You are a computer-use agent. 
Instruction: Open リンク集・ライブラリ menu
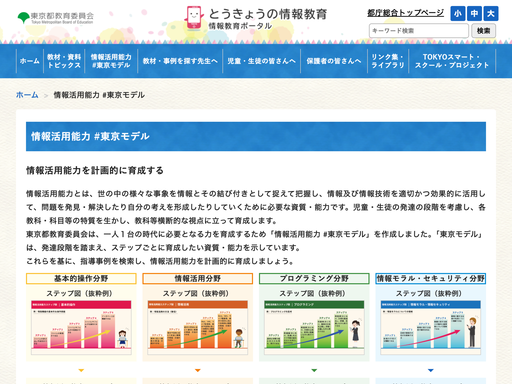click(x=388, y=61)
